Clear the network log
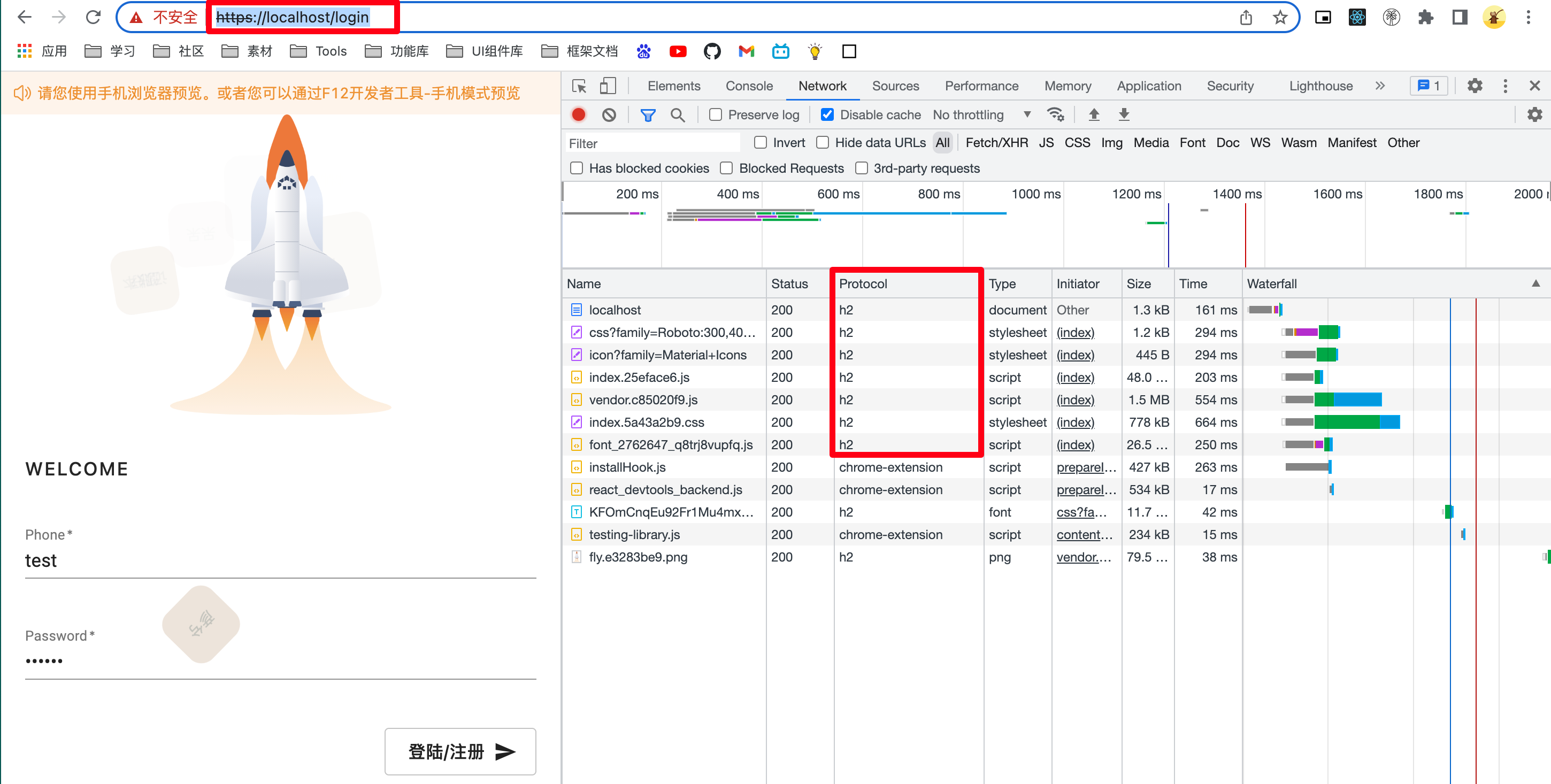The height and width of the screenshot is (784, 1551). [x=609, y=114]
